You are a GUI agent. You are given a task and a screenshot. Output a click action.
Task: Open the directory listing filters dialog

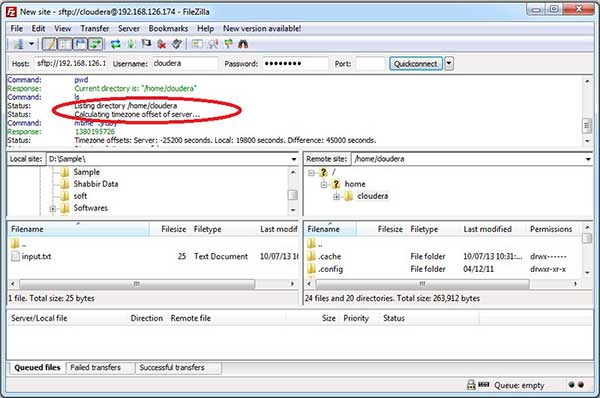[x=197, y=44]
